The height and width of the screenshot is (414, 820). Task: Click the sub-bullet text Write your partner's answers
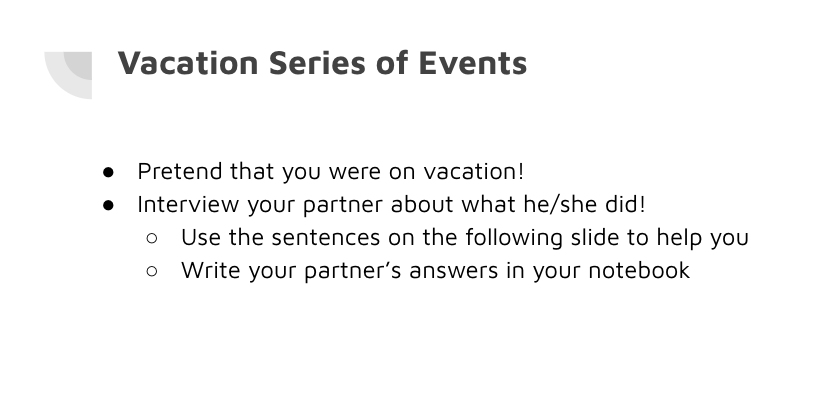tap(436, 271)
